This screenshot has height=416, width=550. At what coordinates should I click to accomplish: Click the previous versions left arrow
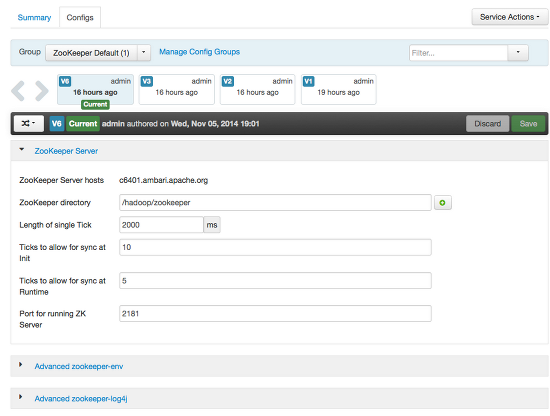(x=18, y=91)
